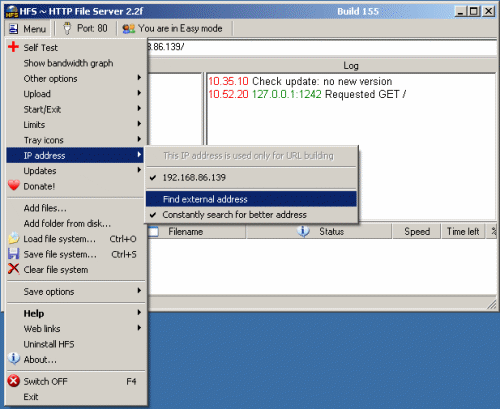Click the Status column header
The image size is (500, 409).
pos(319,231)
